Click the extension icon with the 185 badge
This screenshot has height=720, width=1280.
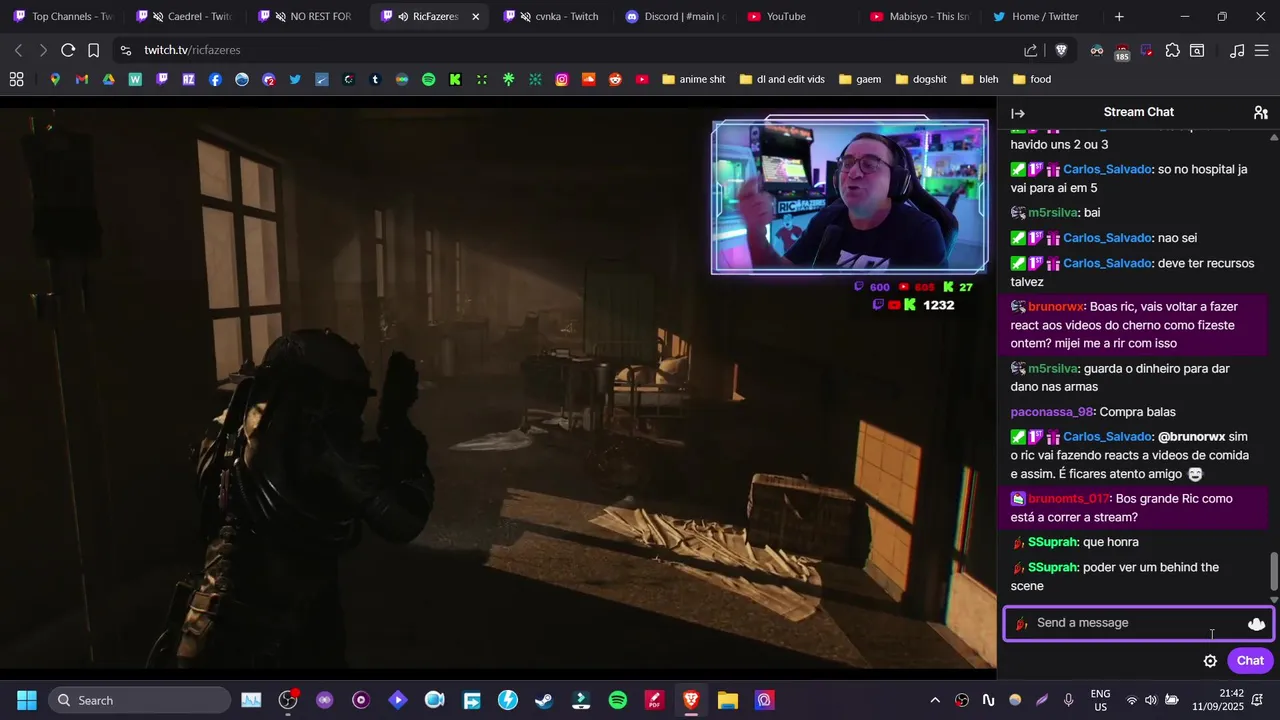pos(1122,52)
